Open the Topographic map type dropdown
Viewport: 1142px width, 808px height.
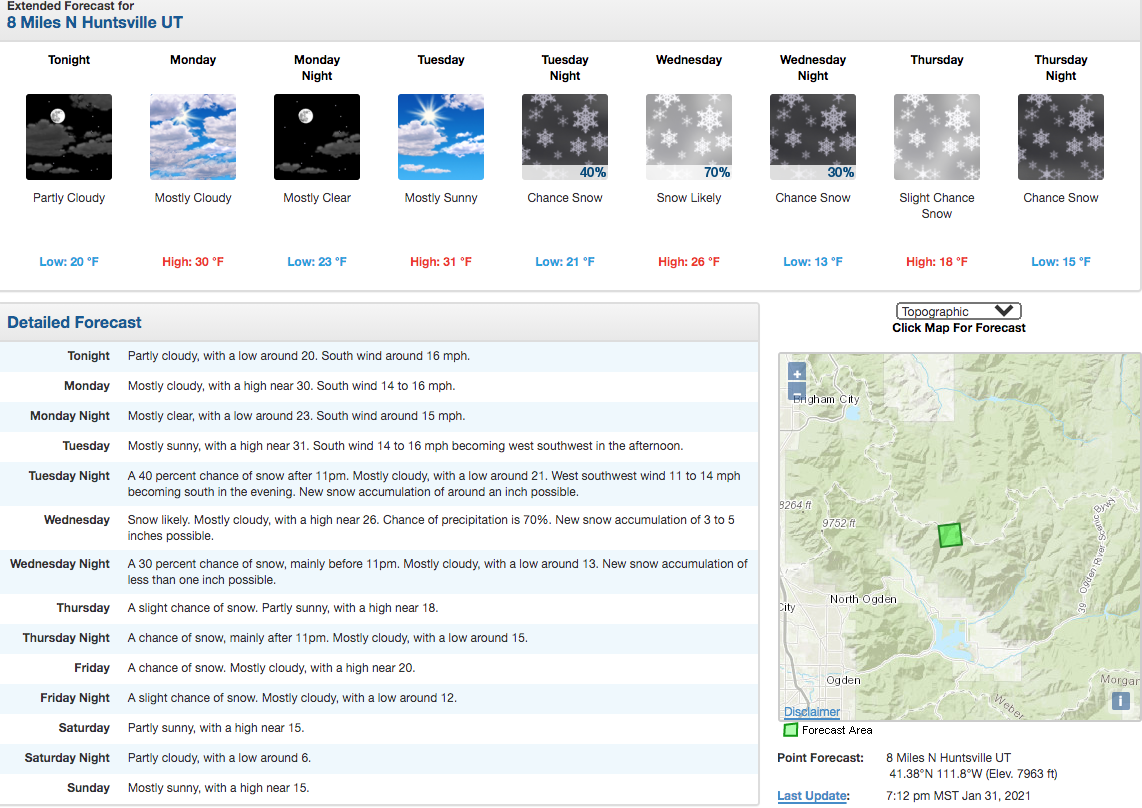[x=958, y=311]
